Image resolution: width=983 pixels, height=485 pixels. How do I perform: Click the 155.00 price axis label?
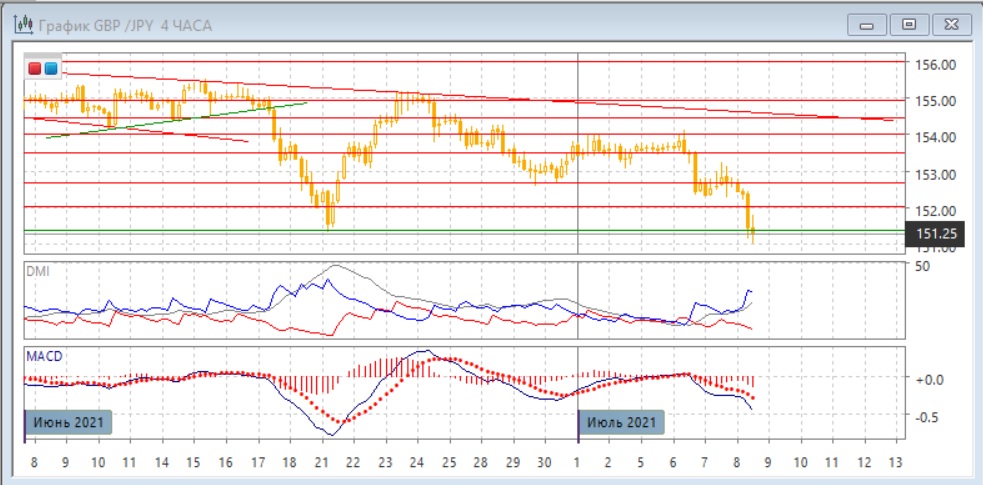tap(936, 101)
